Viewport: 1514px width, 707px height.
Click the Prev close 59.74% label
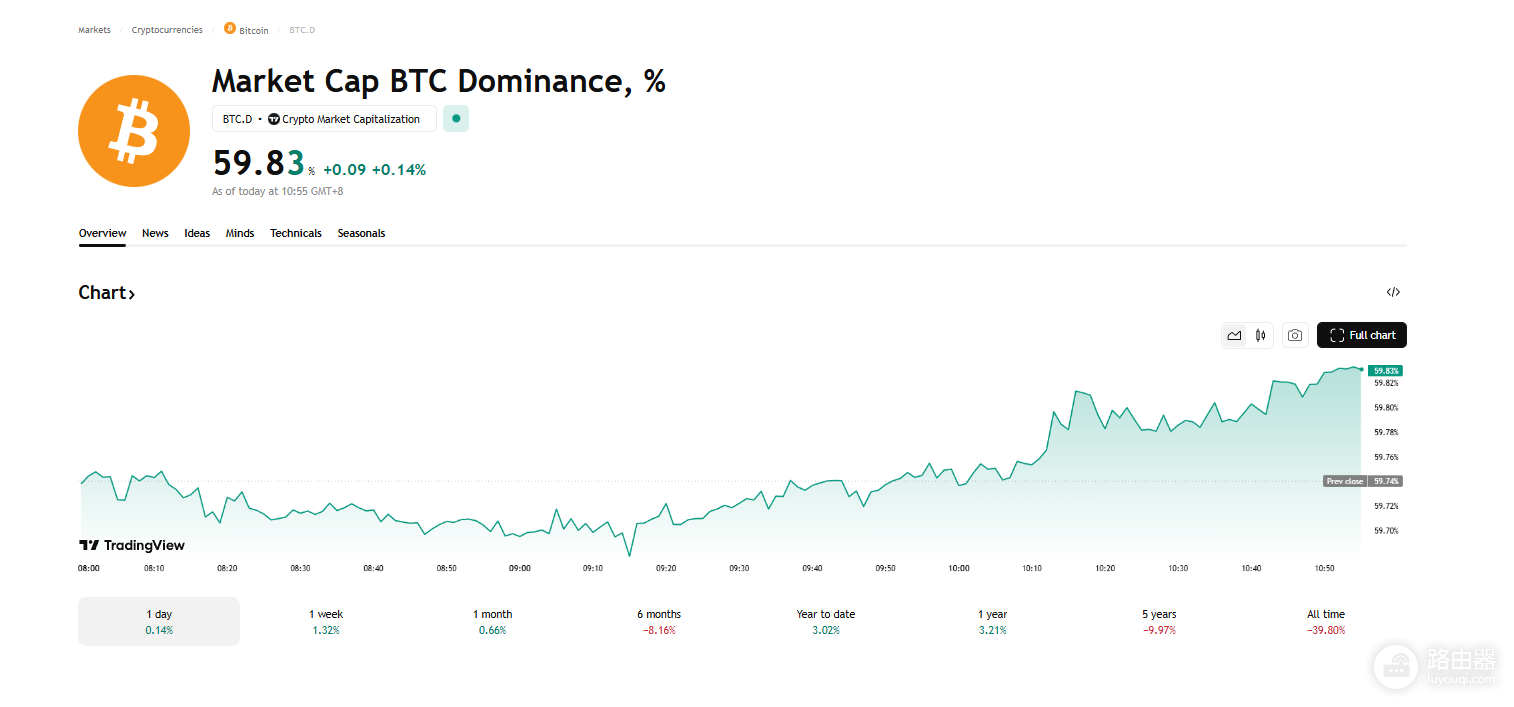pyautogui.click(x=1363, y=481)
